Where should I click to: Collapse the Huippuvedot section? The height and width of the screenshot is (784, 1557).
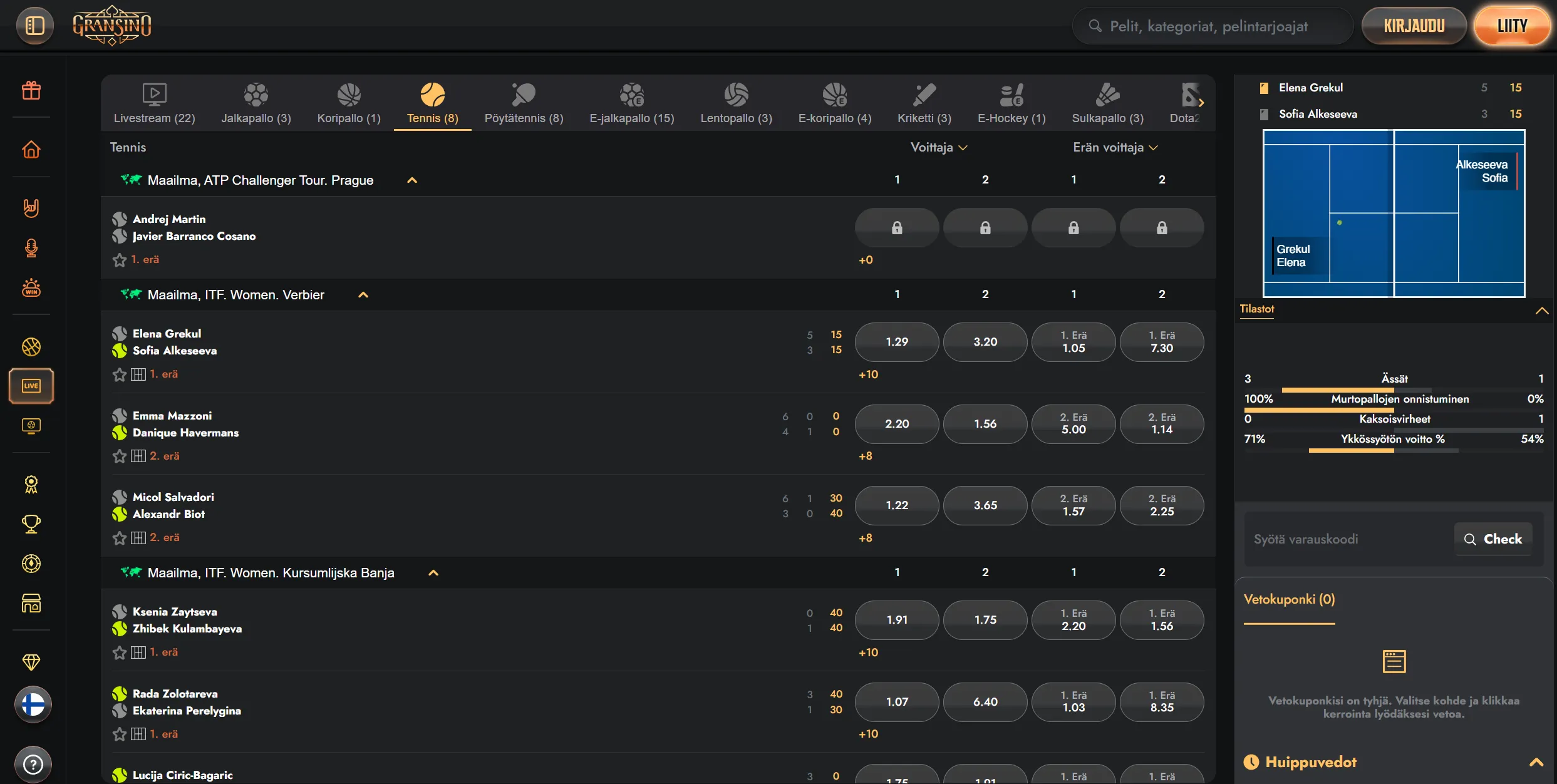(1536, 762)
